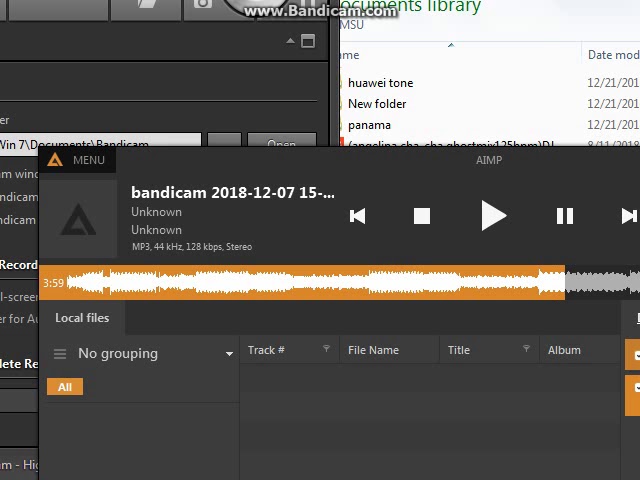640x480 pixels.
Task: Click the Open button in Bandicam
Action: (x=282, y=140)
